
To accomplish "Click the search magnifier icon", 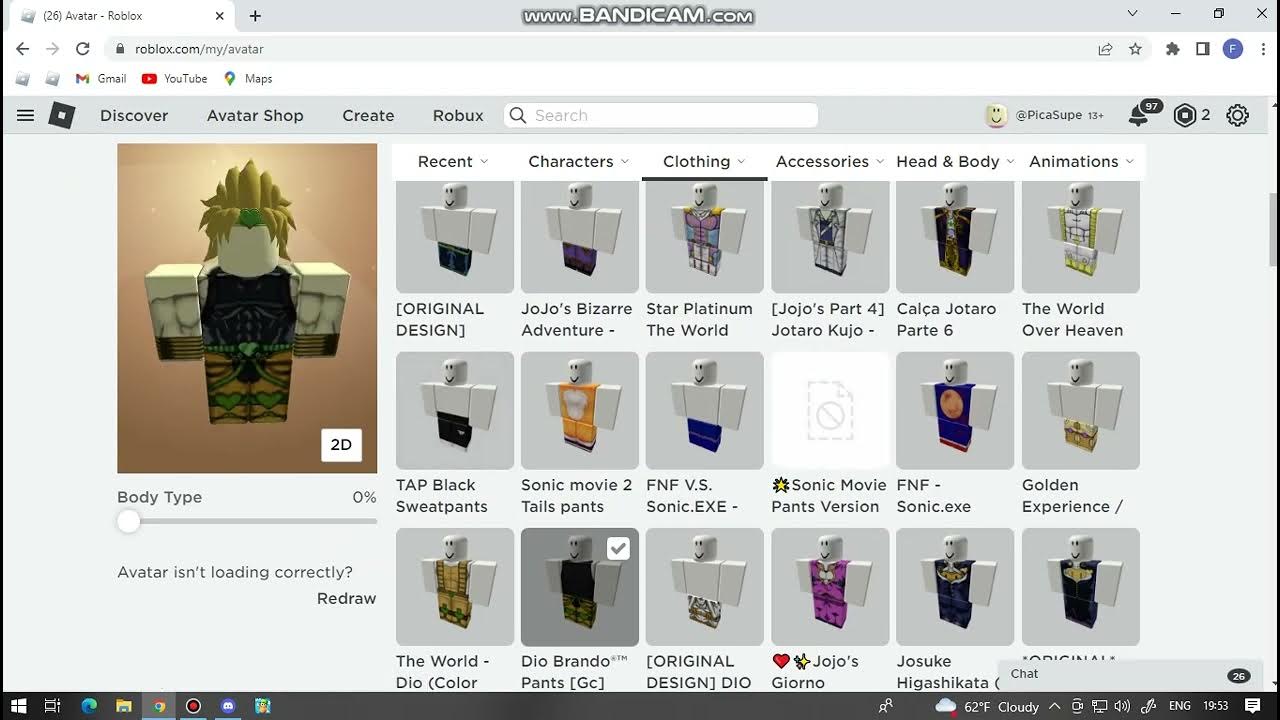I will click(518, 116).
